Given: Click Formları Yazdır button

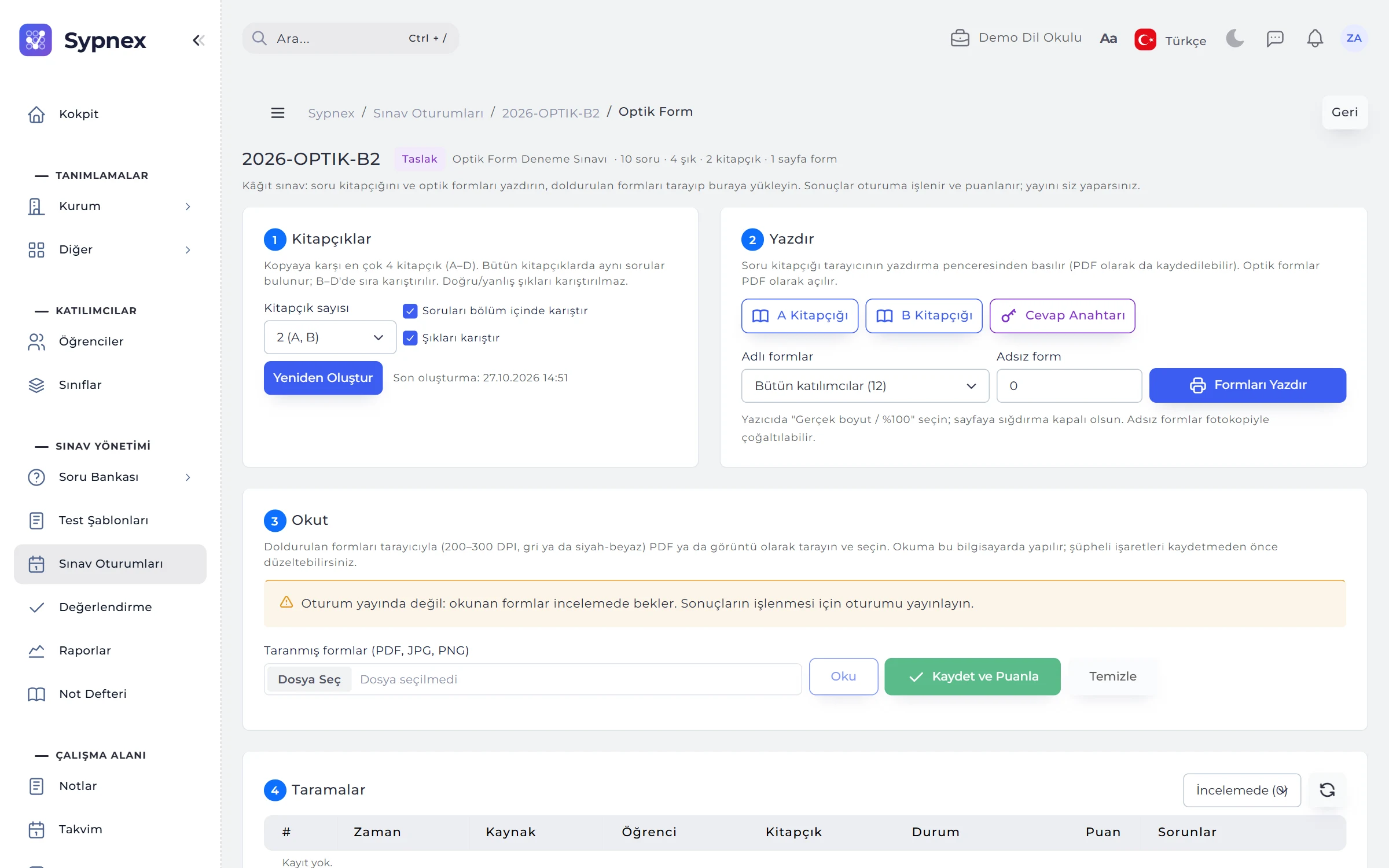Looking at the screenshot, I should (x=1248, y=385).
